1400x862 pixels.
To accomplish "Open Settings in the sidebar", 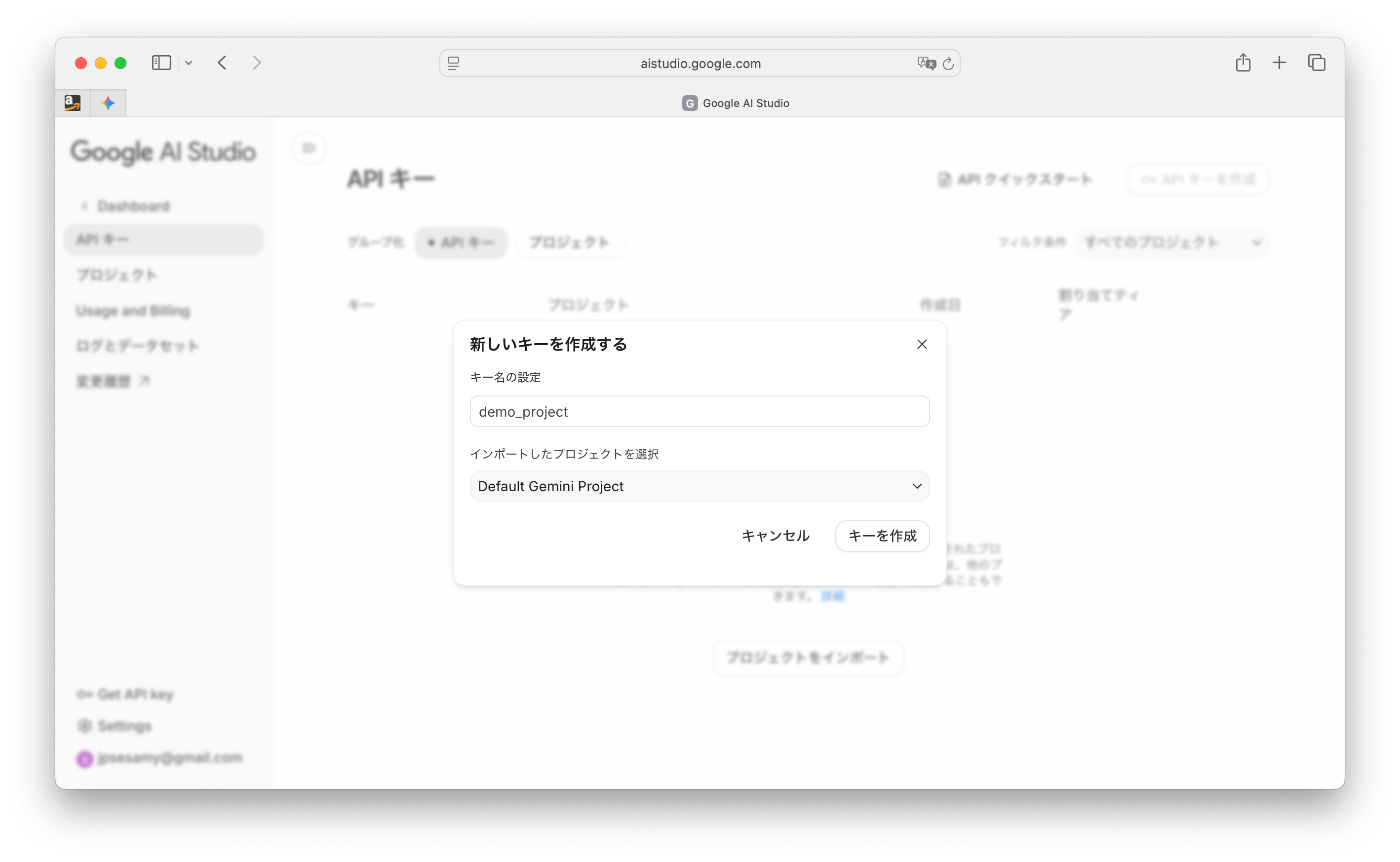I will (x=115, y=726).
